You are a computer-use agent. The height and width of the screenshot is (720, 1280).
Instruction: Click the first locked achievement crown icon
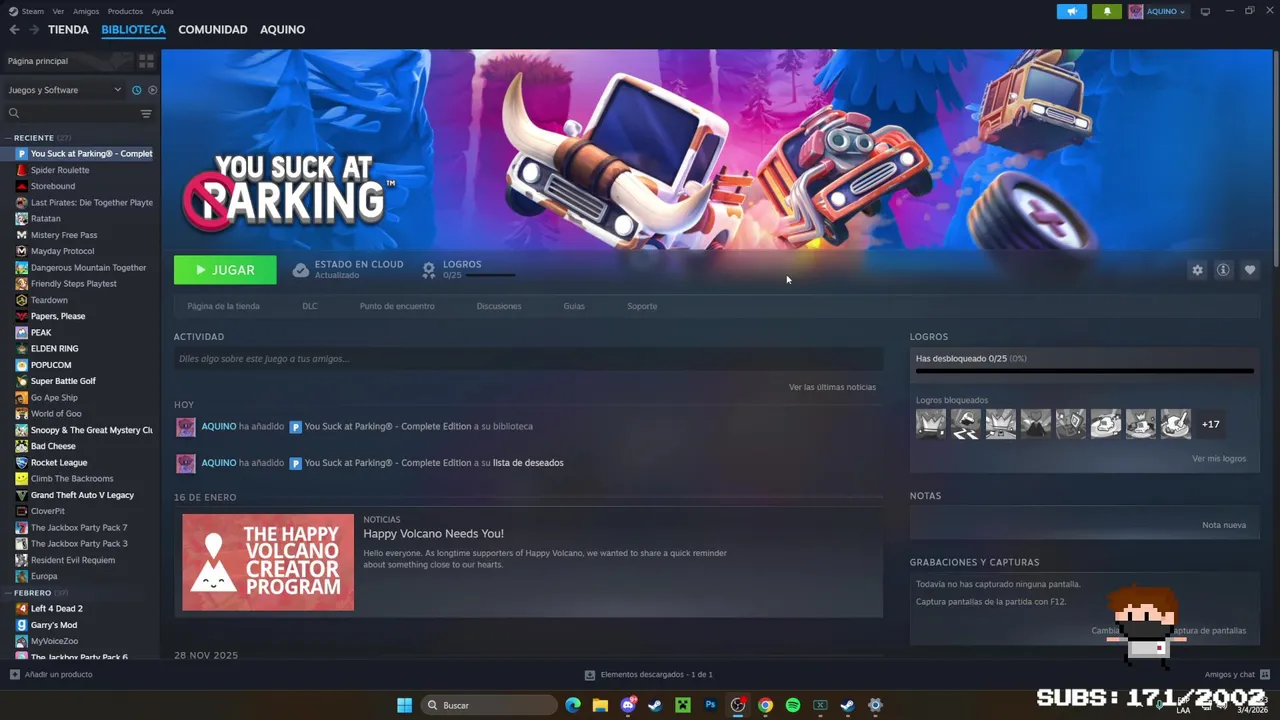point(931,424)
